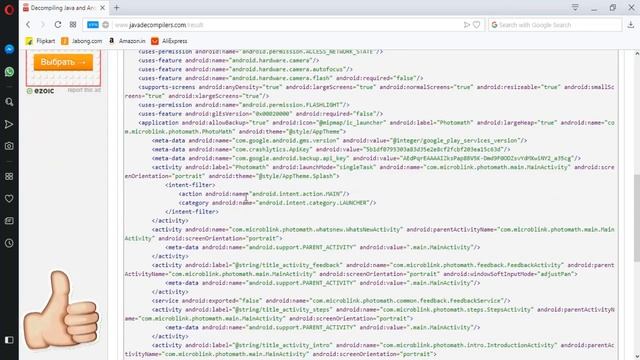Open the Jabong.com bookmark
640x360 pixels.
(x=82, y=41)
